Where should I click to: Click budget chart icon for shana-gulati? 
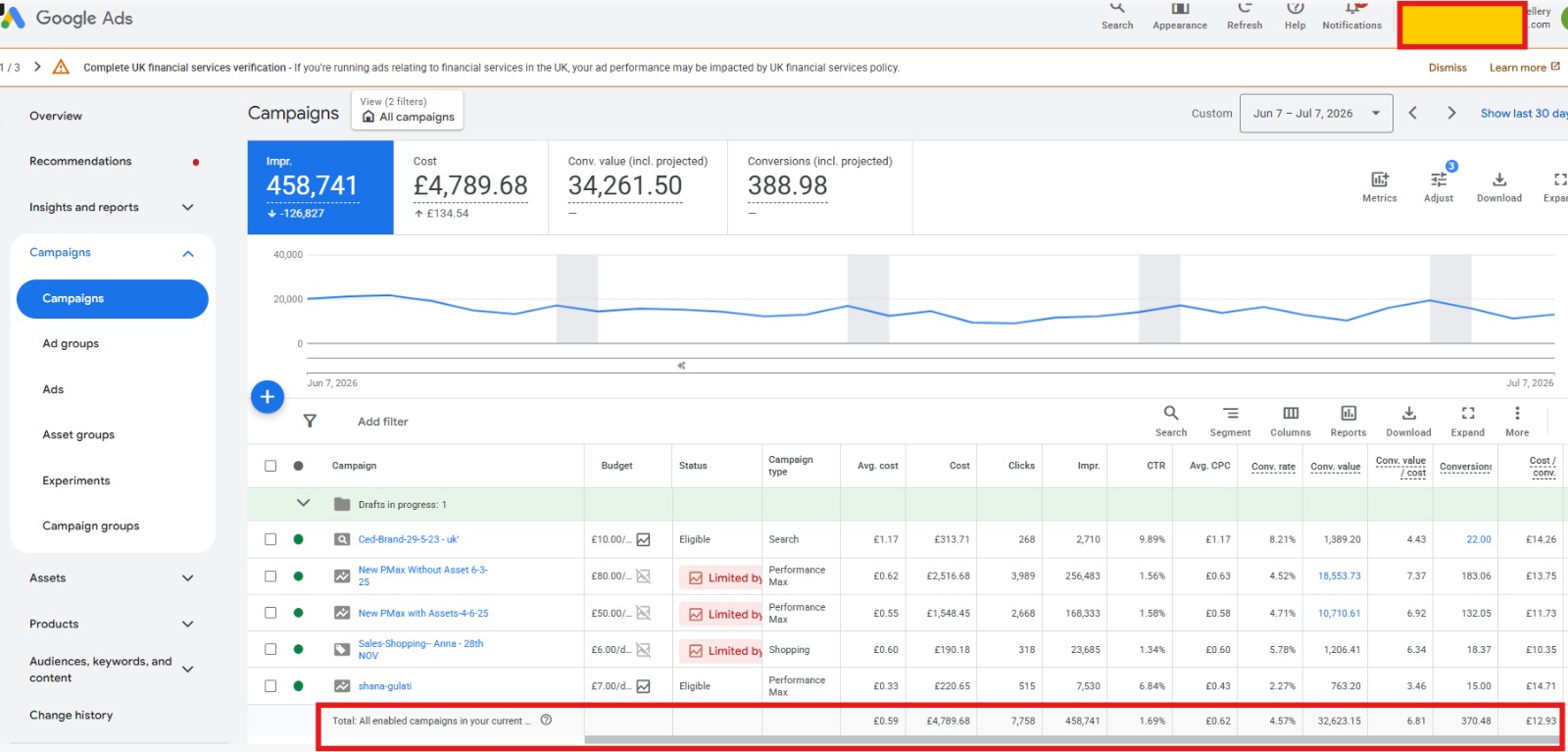[644, 686]
